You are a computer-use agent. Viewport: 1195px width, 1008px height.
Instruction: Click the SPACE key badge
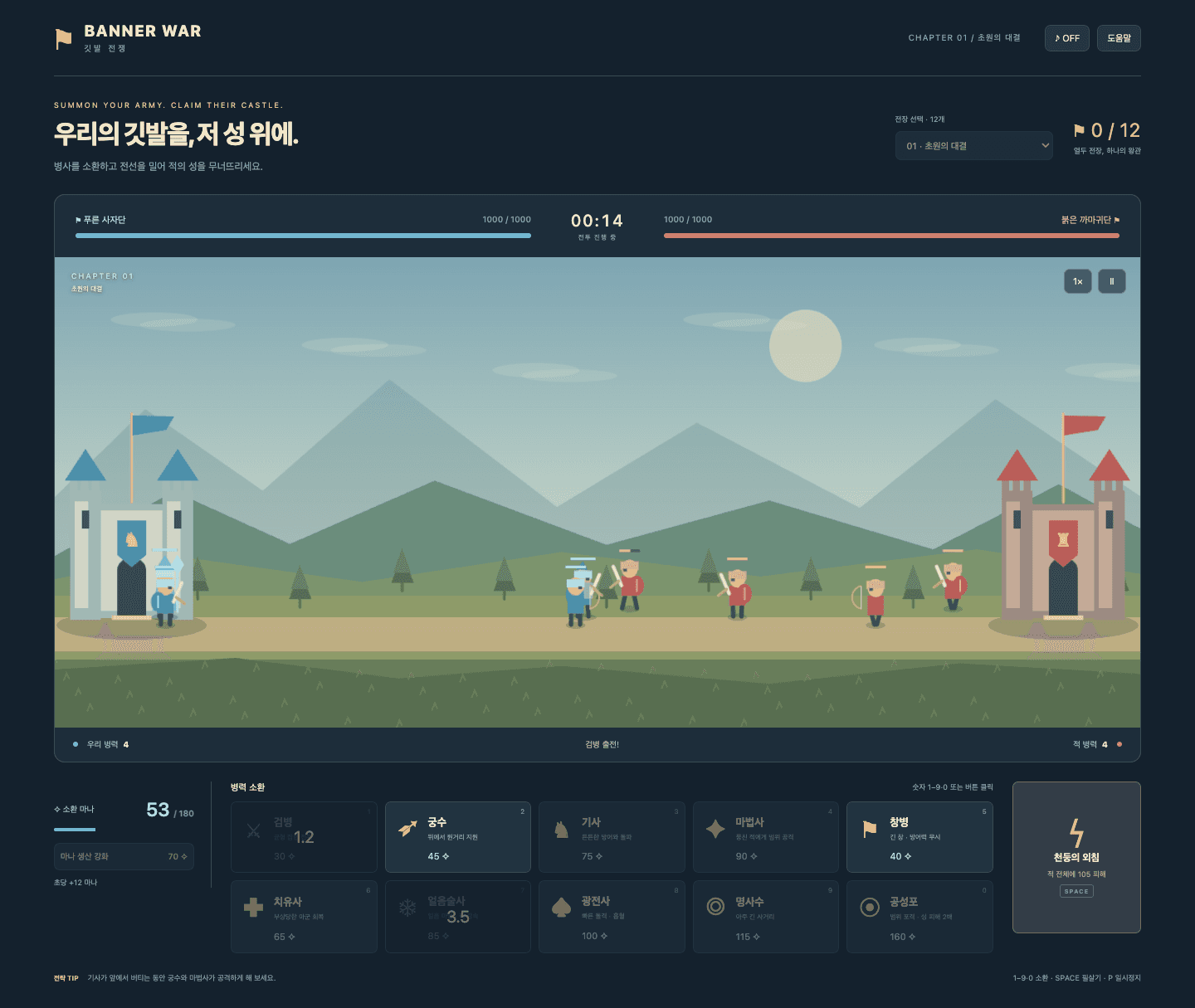(x=1076, y=891)
